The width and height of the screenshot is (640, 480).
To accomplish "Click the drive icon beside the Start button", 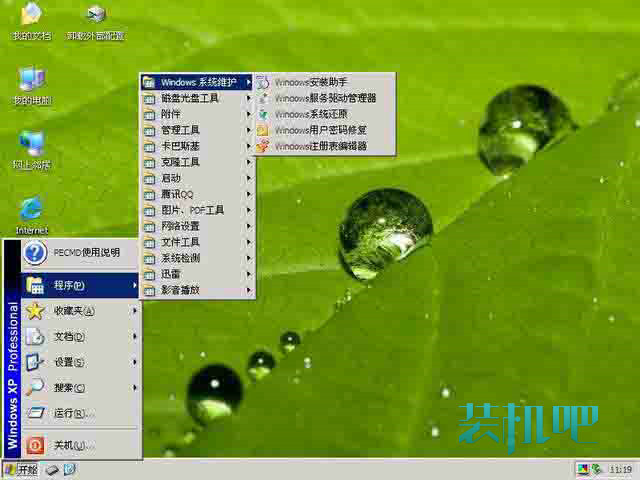I will pyautogui.click(x=50, y=469).
